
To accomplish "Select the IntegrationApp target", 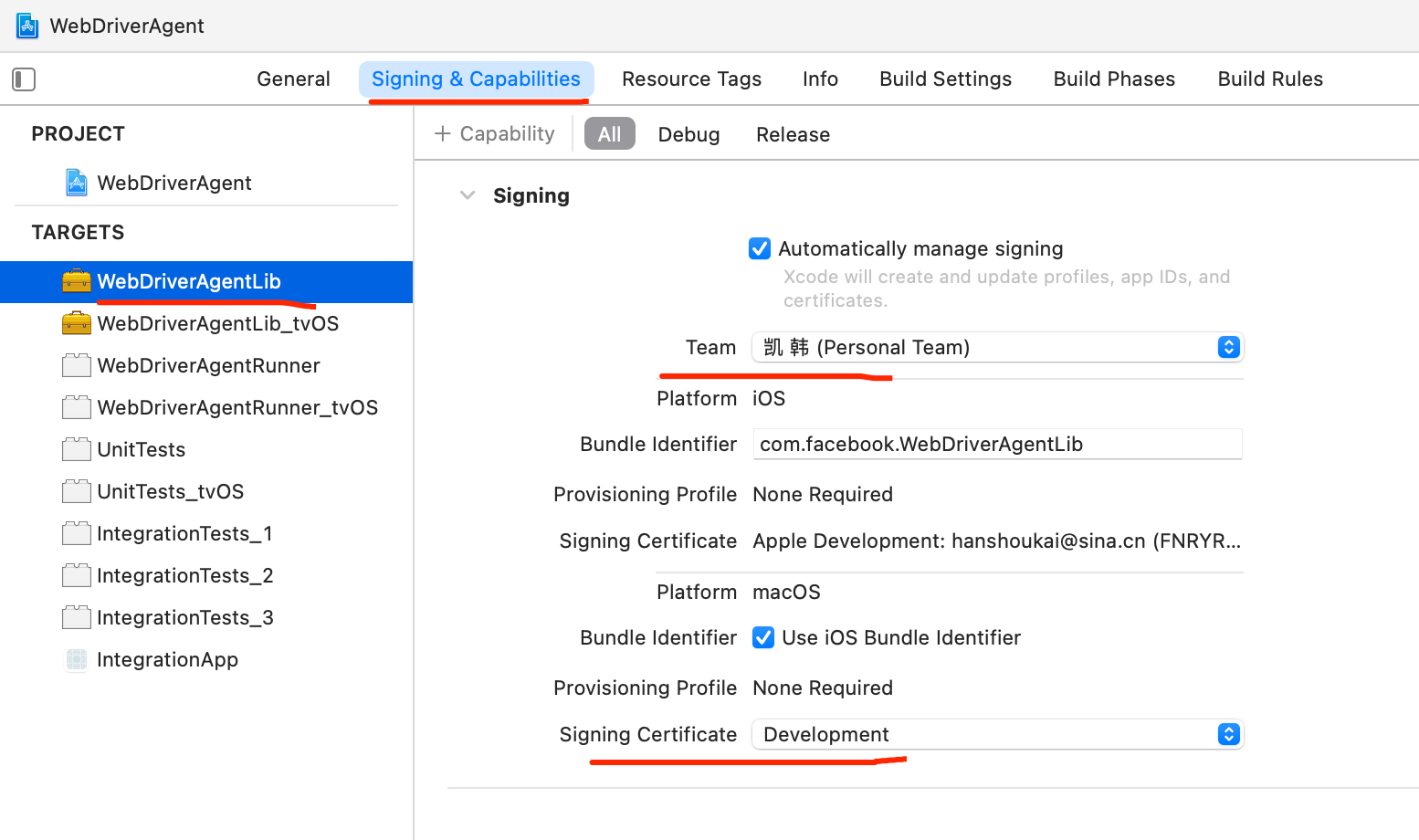I will 206,659.
